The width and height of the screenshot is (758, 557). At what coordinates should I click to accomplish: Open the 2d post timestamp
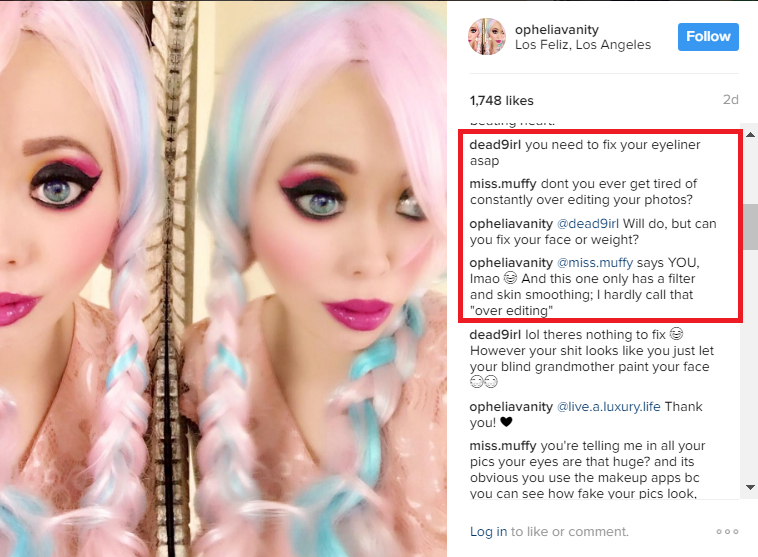(730, 100)
